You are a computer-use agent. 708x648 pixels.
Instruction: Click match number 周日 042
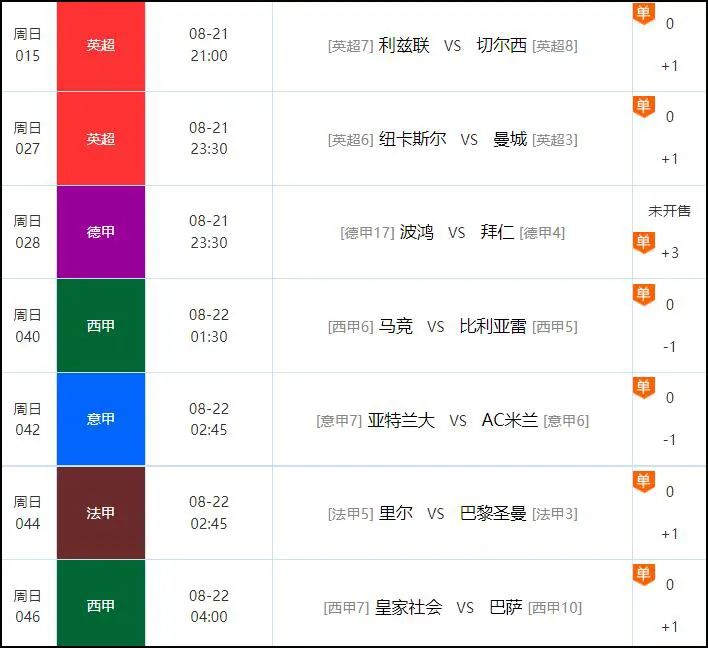coord(27,419)
